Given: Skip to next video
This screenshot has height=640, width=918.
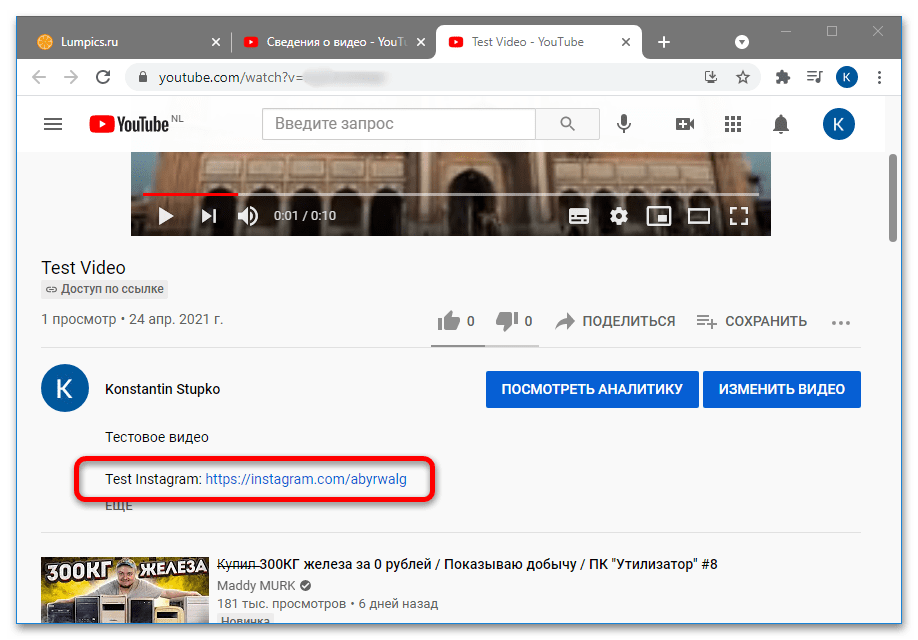Looking at the screenshot, I should (209, 216).
